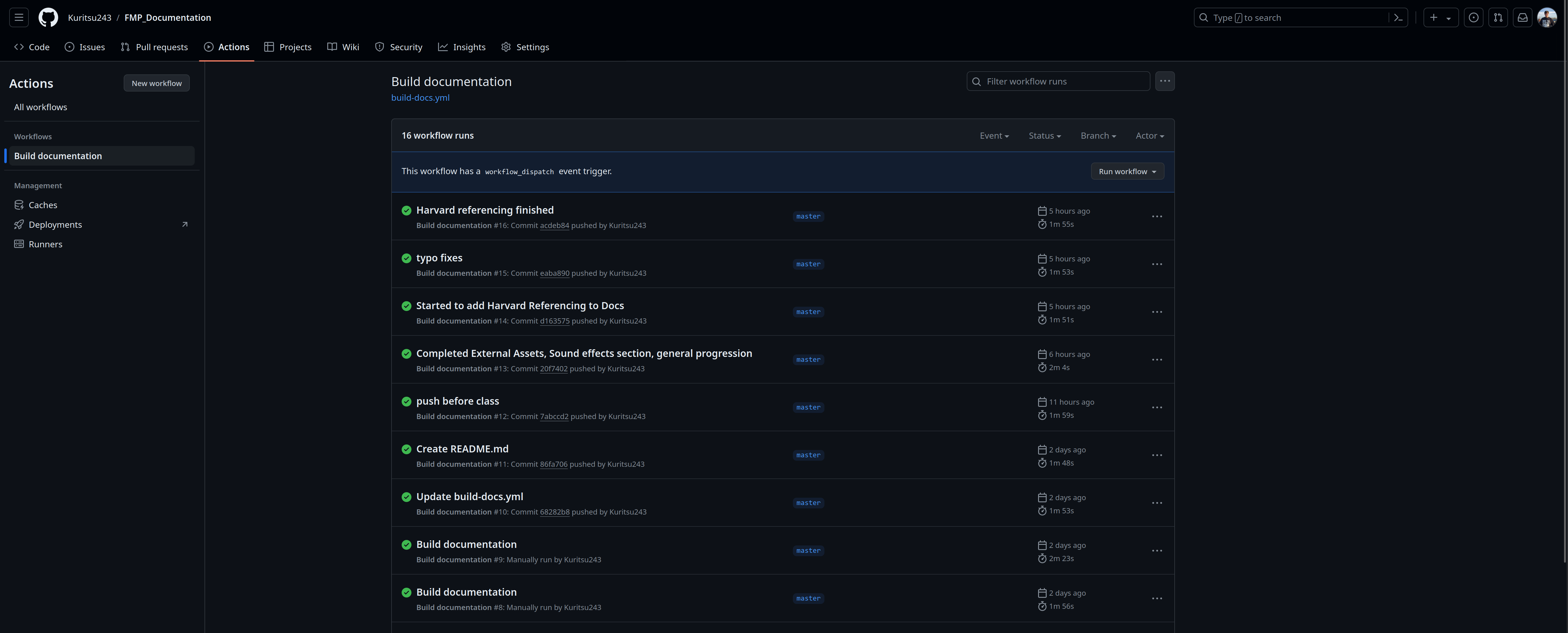The height and width of the screenshot is (633, 1568).
Task: Click the user avatar picture
Action: (x=1547, y=18)
